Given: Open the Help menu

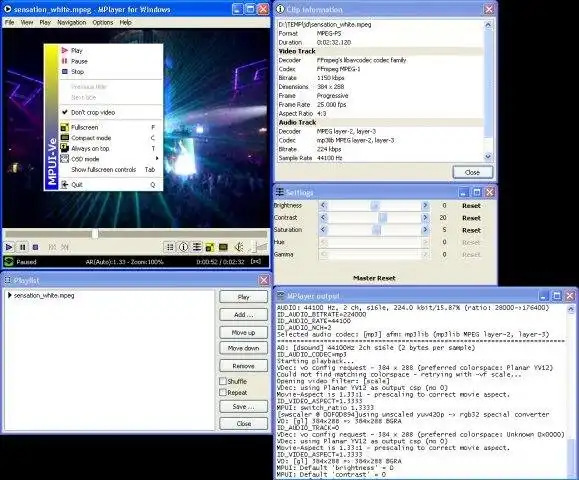Looking at the screenshot, I should pos(126,23).
